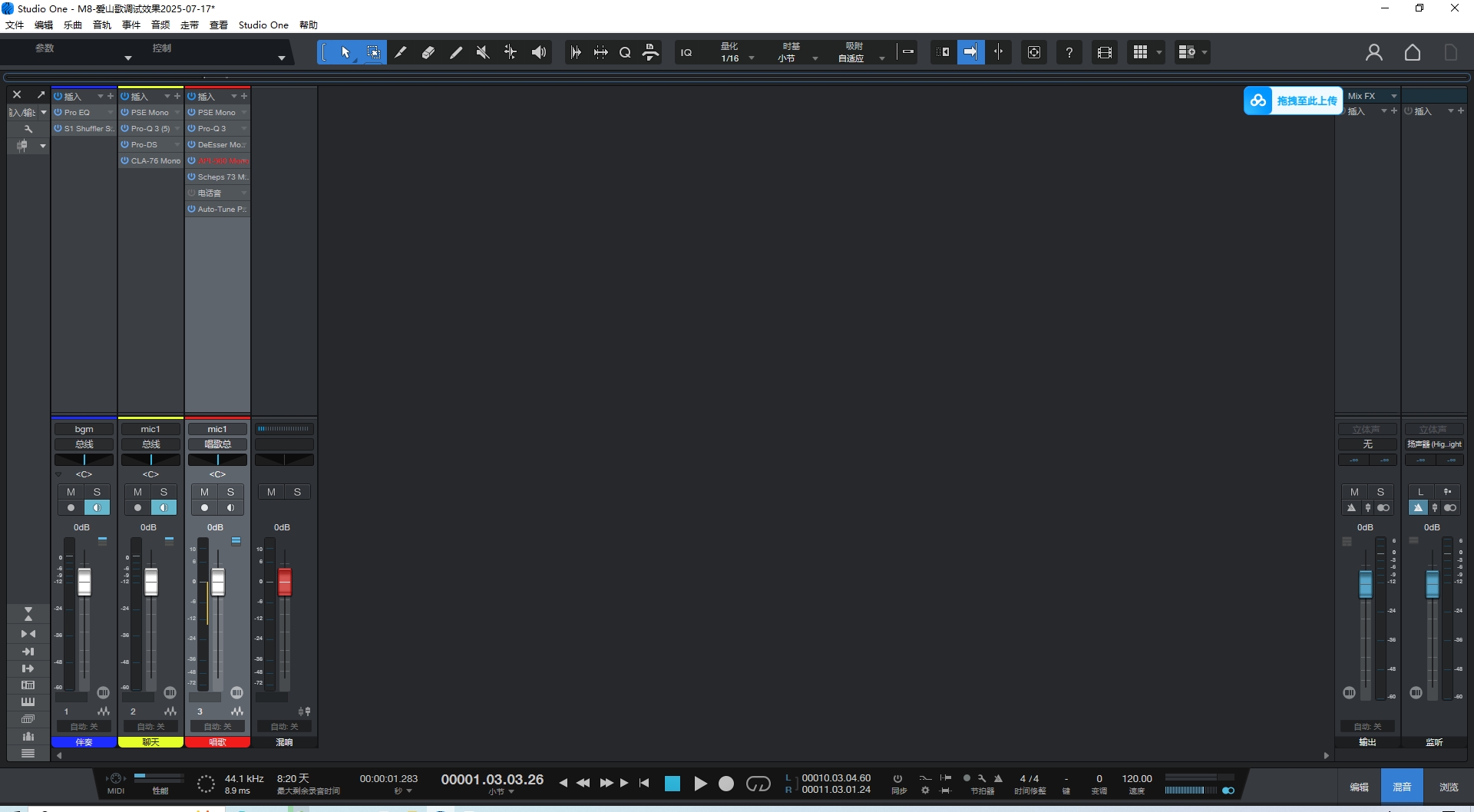Toggle the loop button in transport
Viewport: 1474px width, 812px height.
tap(758, 784)
